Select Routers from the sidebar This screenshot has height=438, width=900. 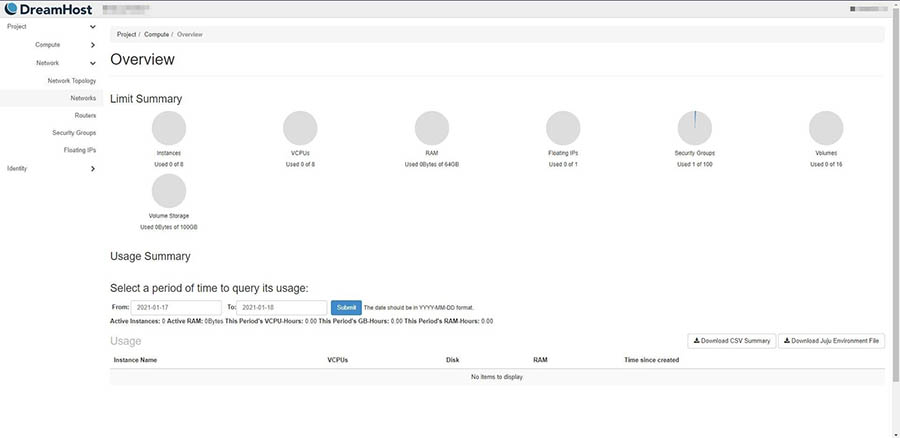pyautogui.click(x=85, y=115)
